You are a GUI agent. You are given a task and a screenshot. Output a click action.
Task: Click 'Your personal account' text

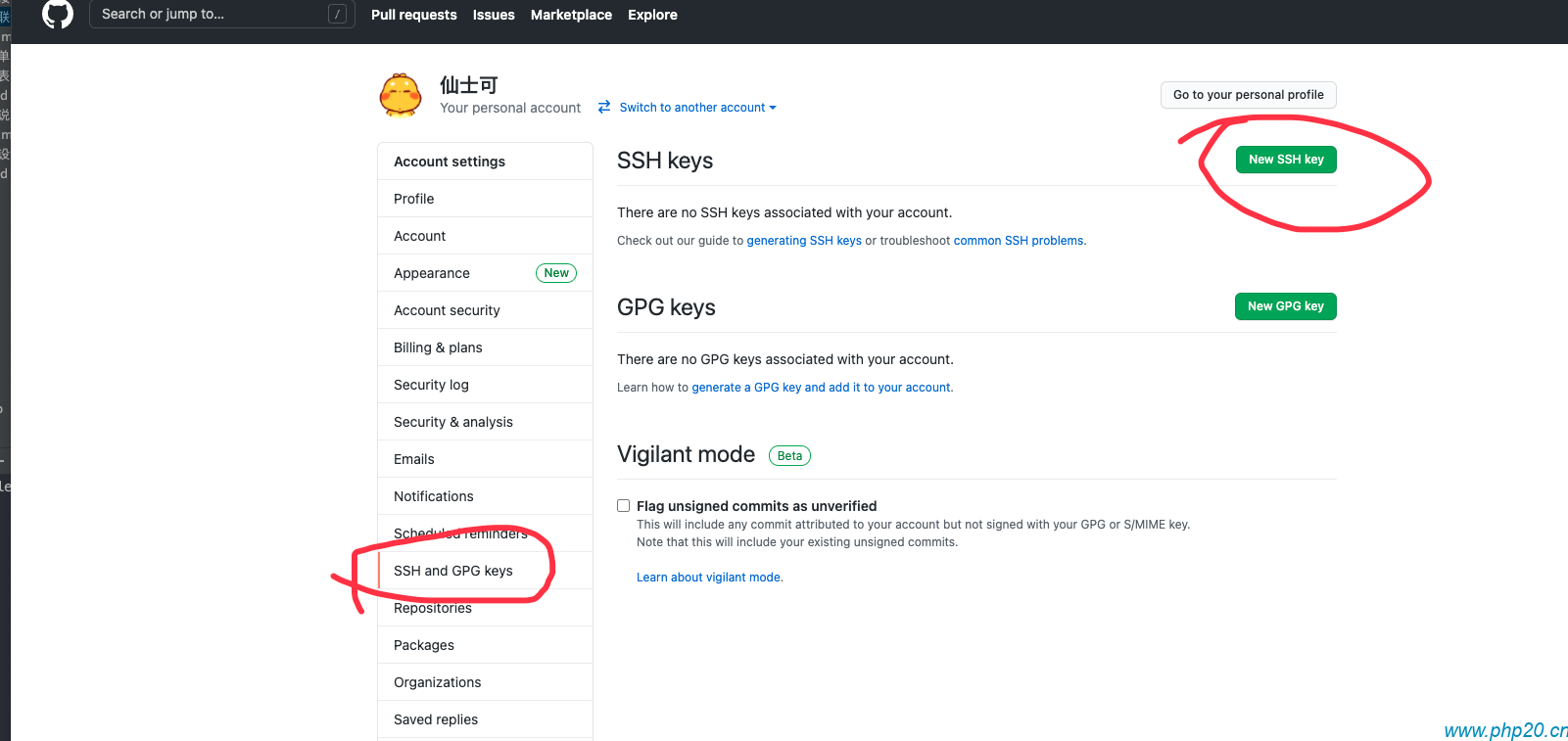pyautogui.click(x=510, y=108)
